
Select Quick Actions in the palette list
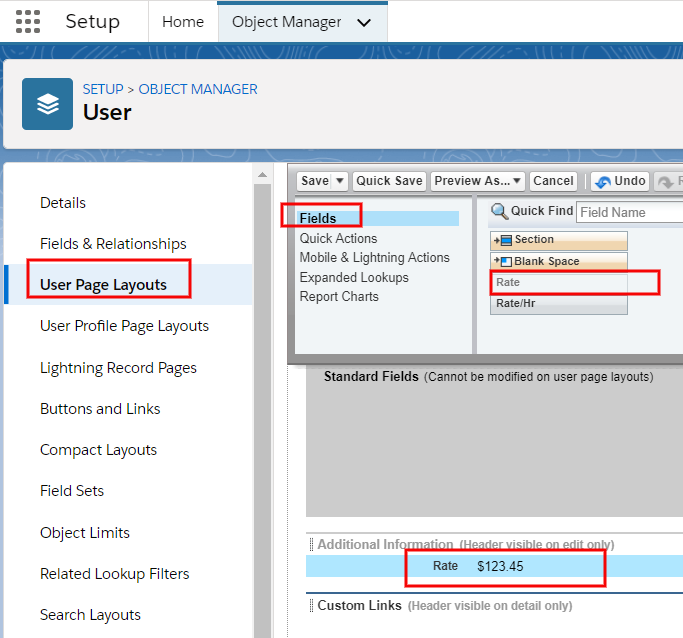[x=338, y=238]
